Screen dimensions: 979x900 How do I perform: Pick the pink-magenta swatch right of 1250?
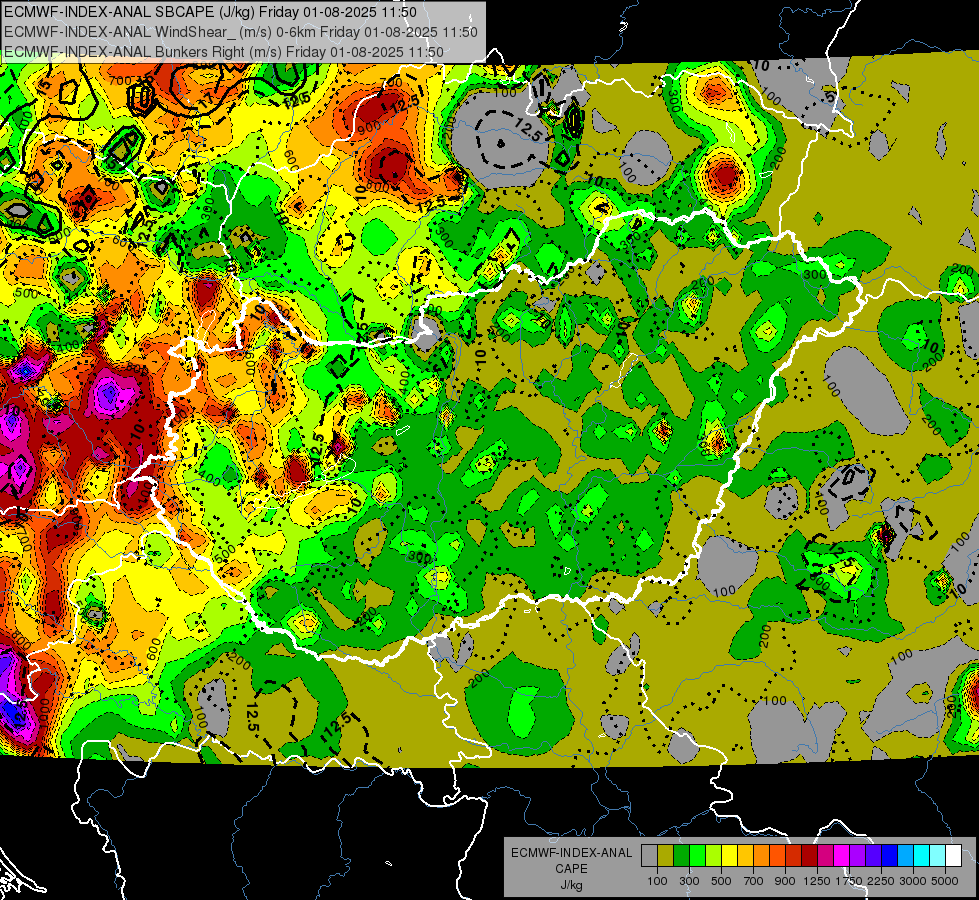tap(825, 856)
